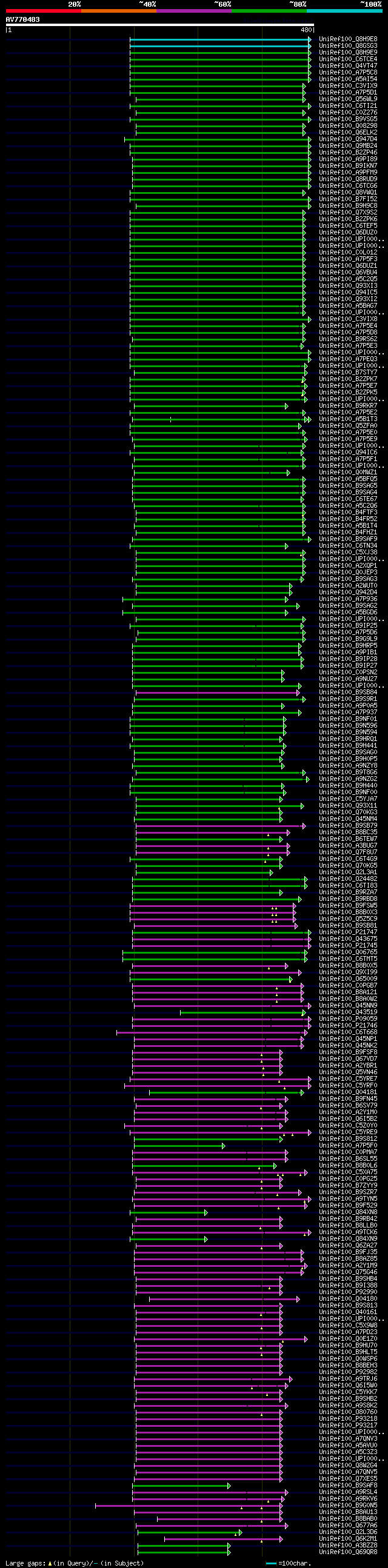
Task: Select the AV770483 query sequence label
Action: coord(22,19)
